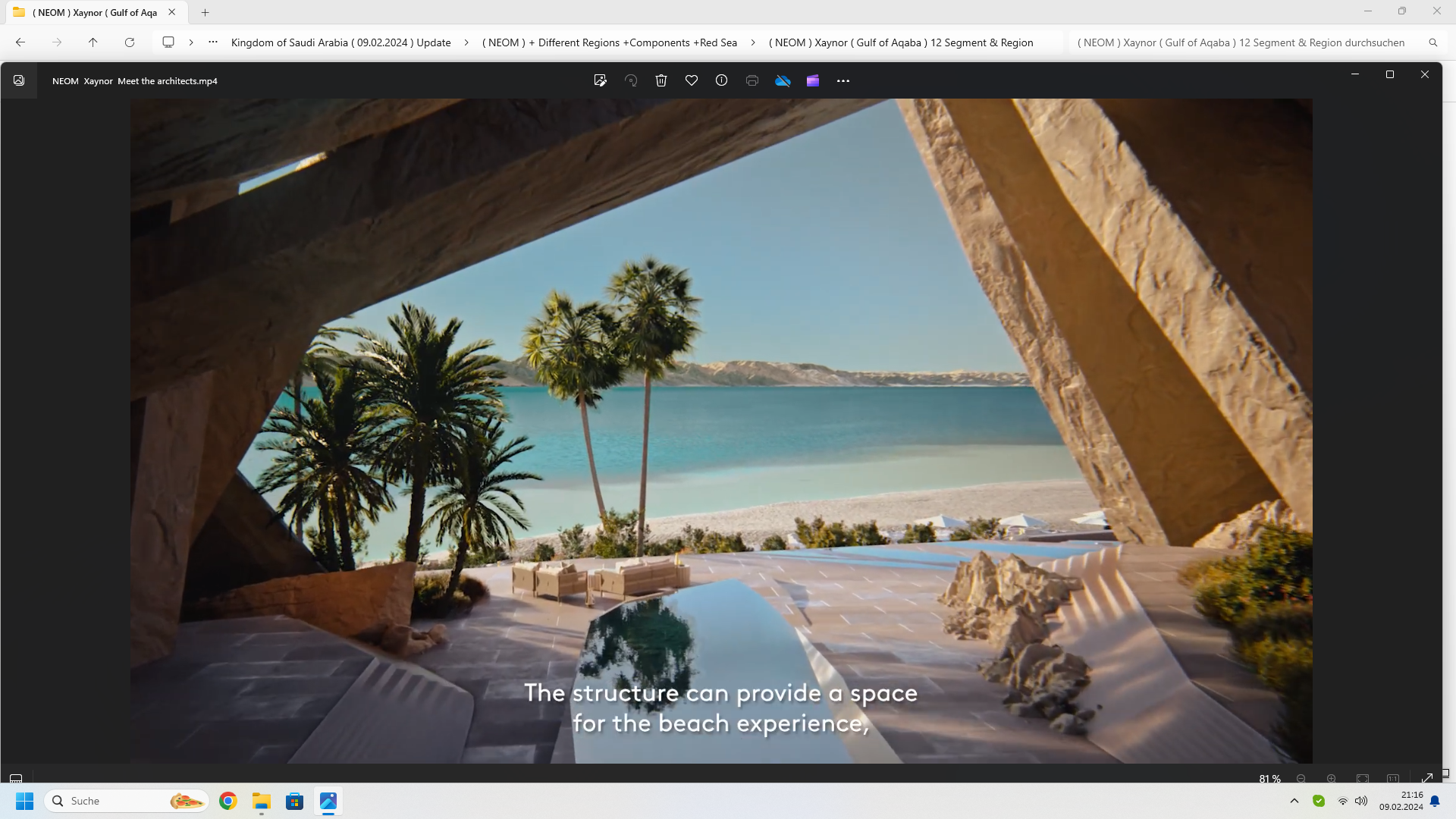Viewport: 1456px width, 819px height.
Task: Maximize the Photos window
Action: [1390, 74]
